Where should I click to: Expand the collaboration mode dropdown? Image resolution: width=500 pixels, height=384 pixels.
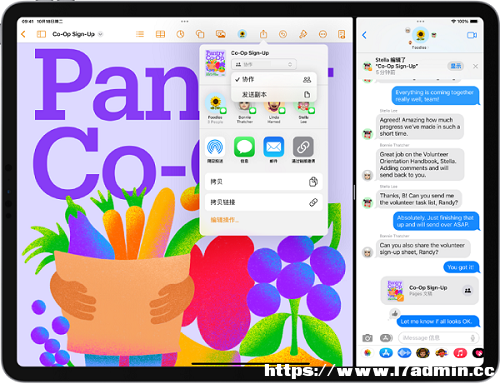point(264,64)
